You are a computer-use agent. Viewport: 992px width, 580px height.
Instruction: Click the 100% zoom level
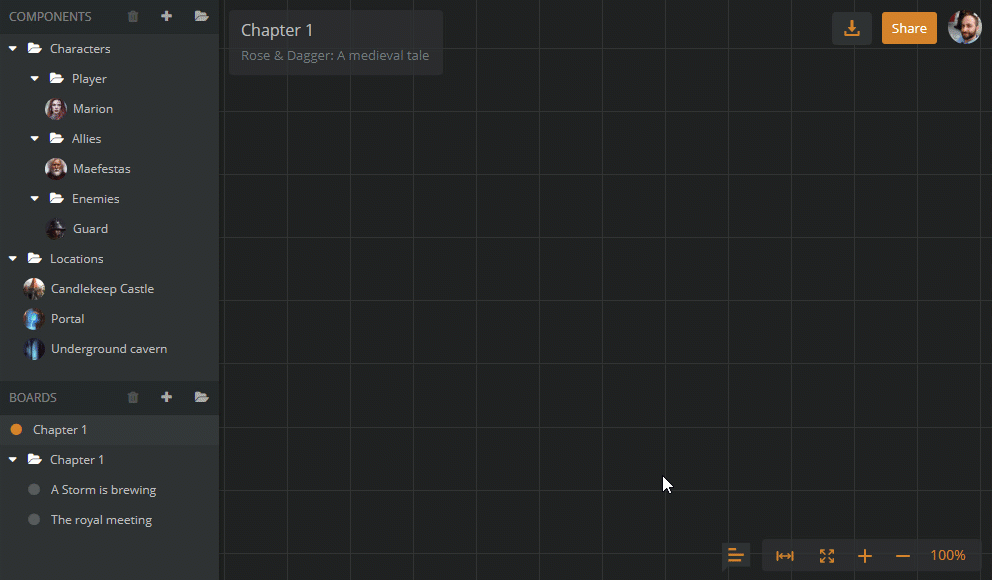point(947,555)
